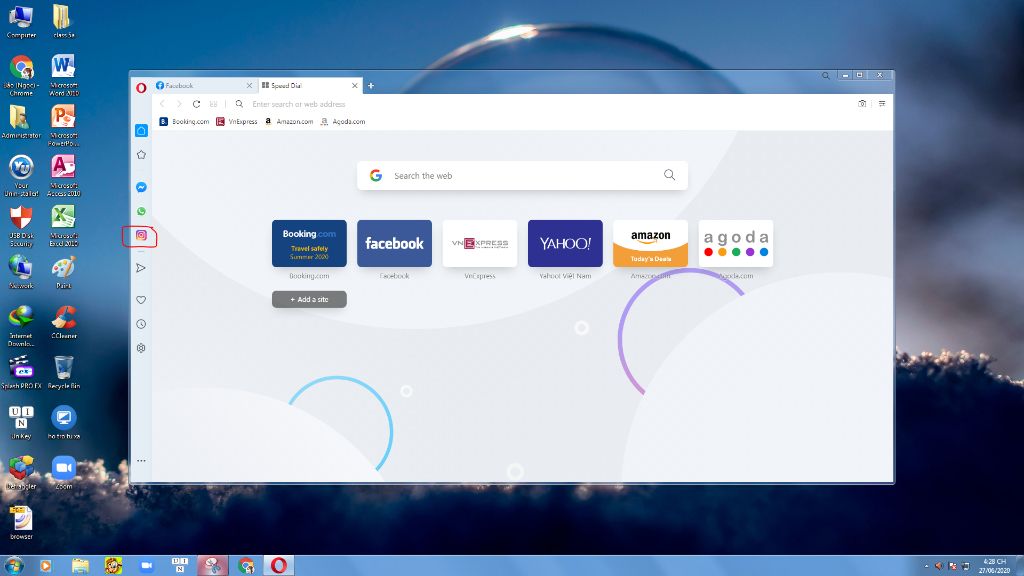The height and width of the screenshot is (576, 1024).
Task: Open Microsoft Excel 2010 desktop icon
Action: click(x=63, y=226)
